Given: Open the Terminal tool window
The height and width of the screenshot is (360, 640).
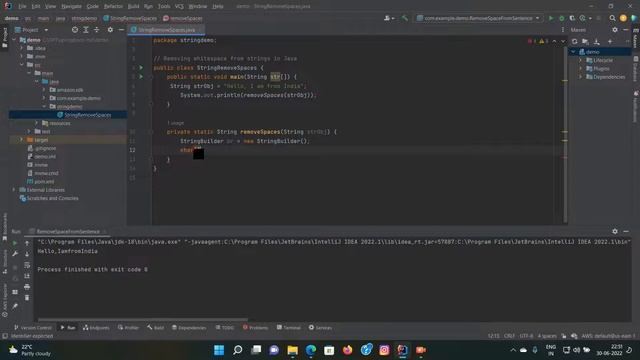Looking at the screenshot, I should coord(289,327).
